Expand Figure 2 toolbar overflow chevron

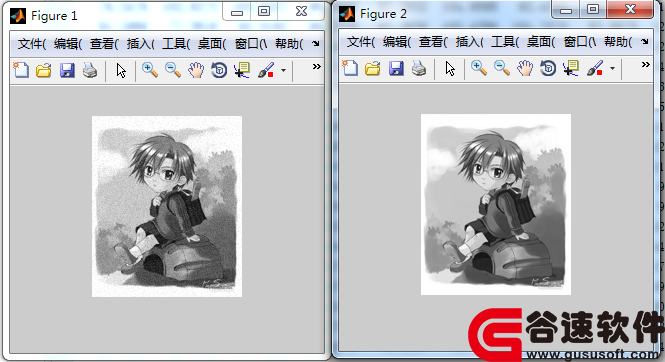645,64
